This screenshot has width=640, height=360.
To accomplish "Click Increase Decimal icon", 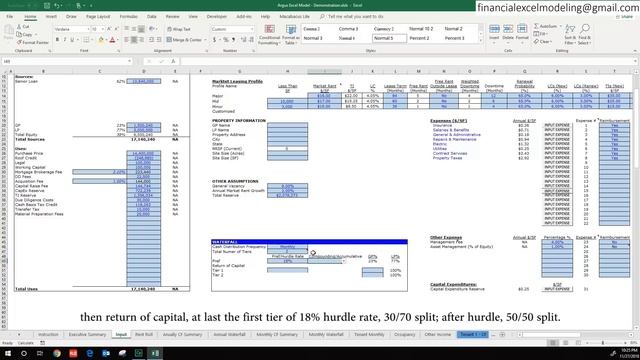I will (x=243, y=40).
